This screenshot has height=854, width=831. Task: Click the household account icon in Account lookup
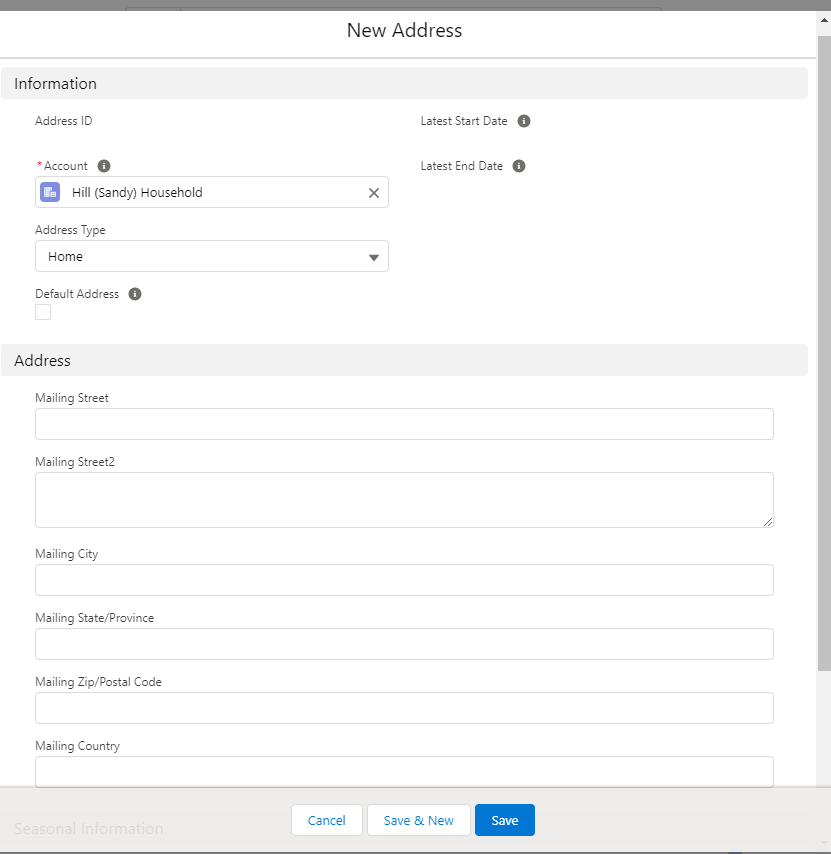(x=49, y=192)
